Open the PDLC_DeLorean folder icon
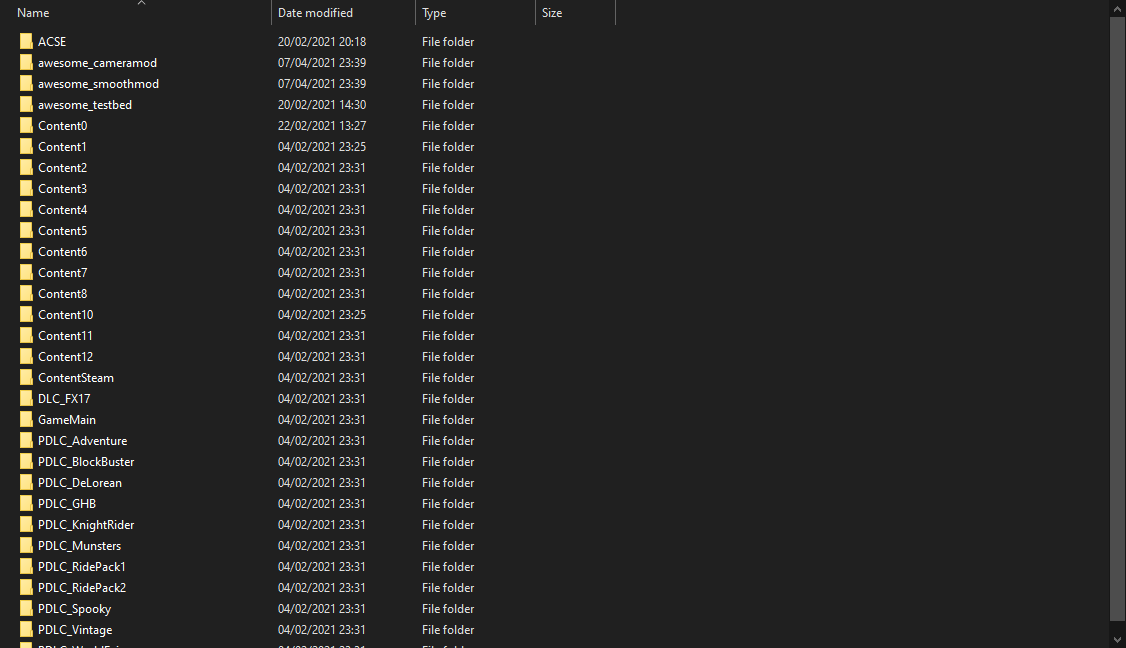 pyautogui.click(x=25, y=482)
